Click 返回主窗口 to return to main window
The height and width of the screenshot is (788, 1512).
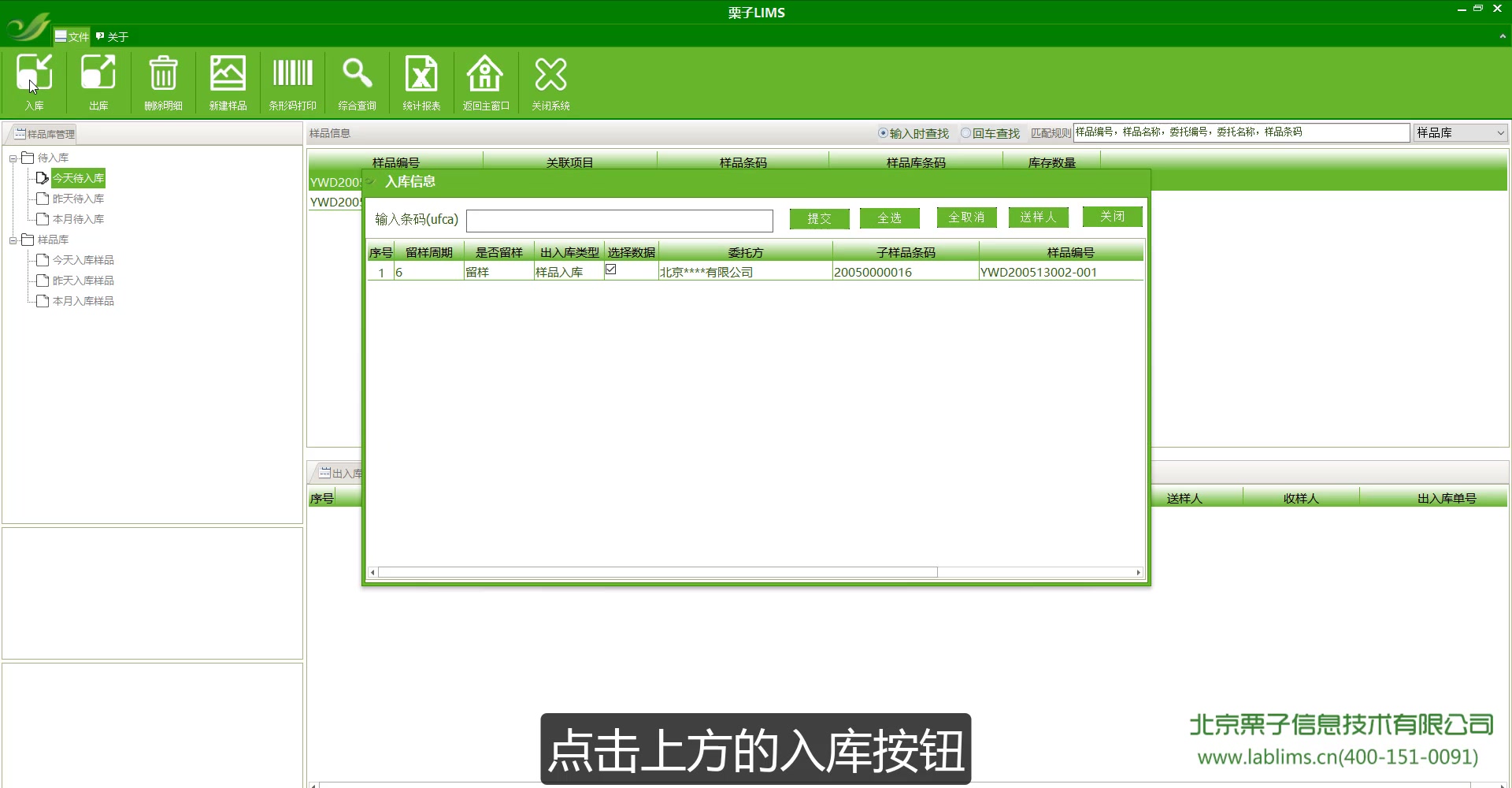click(x=486, y=79)
